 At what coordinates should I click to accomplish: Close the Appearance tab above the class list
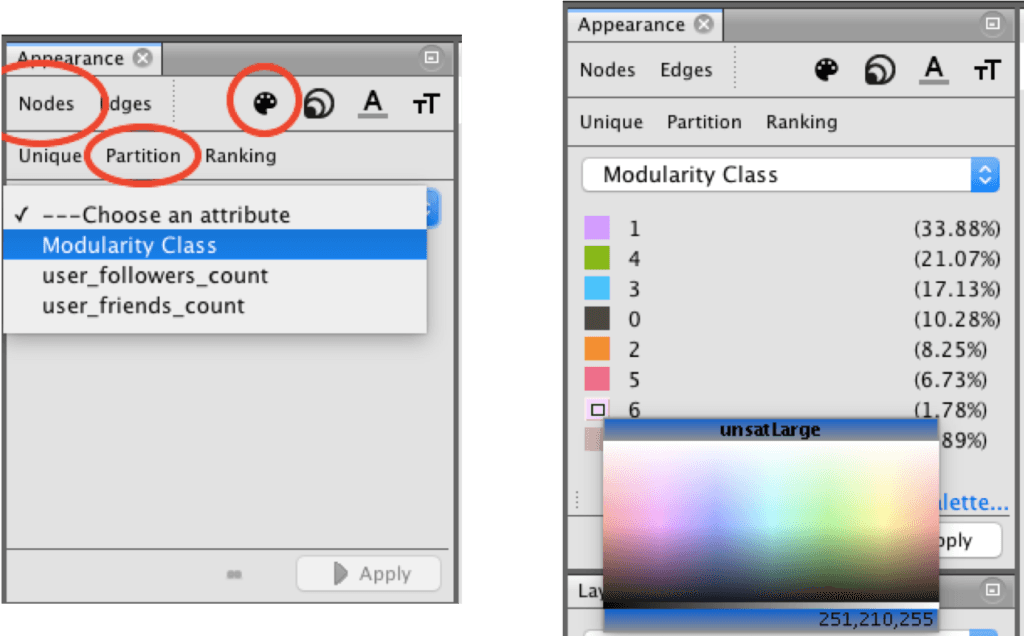pyautogui.click(x=704, y=25)
